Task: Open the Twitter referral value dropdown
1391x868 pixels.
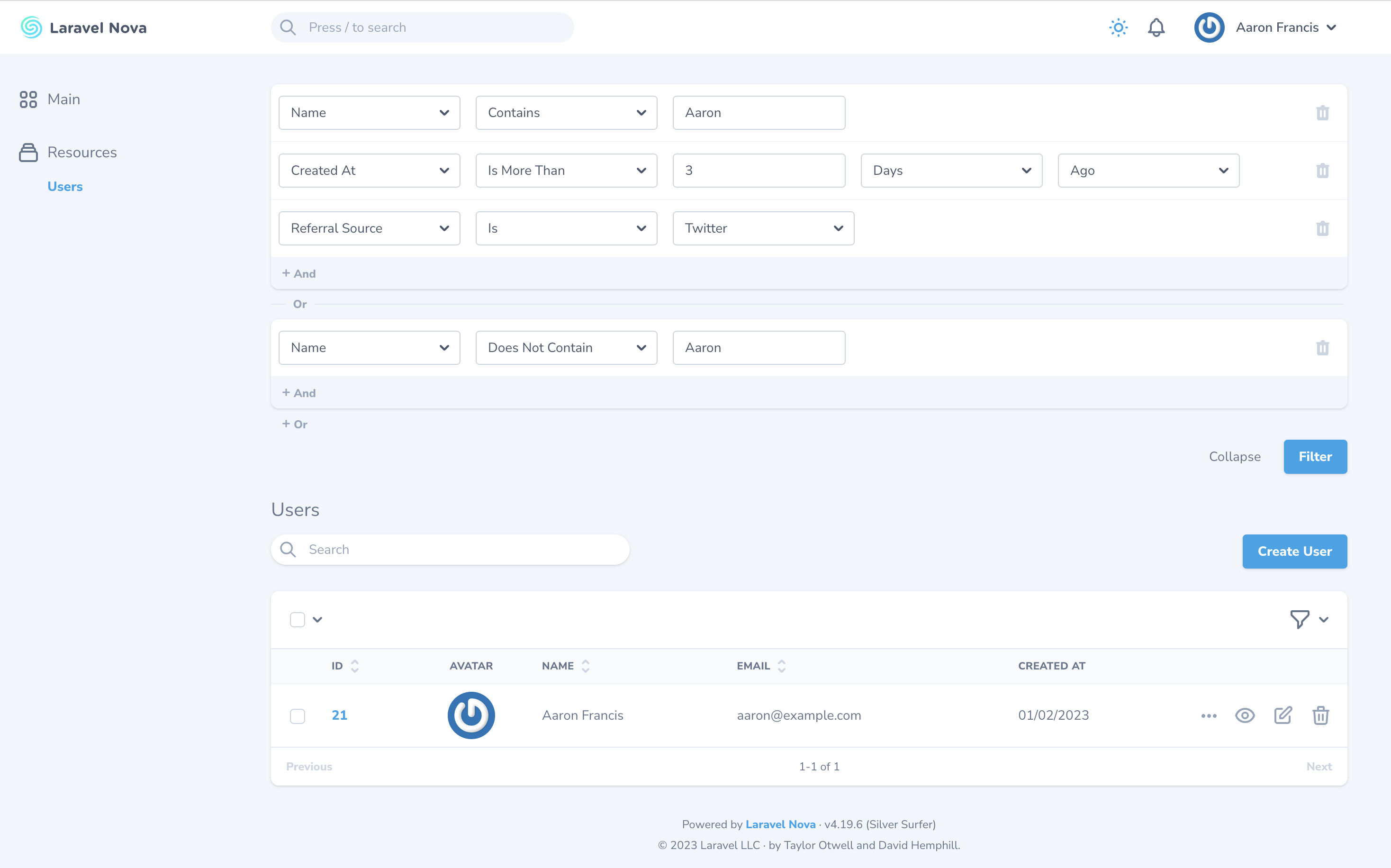Action: (x=763, y=228)
